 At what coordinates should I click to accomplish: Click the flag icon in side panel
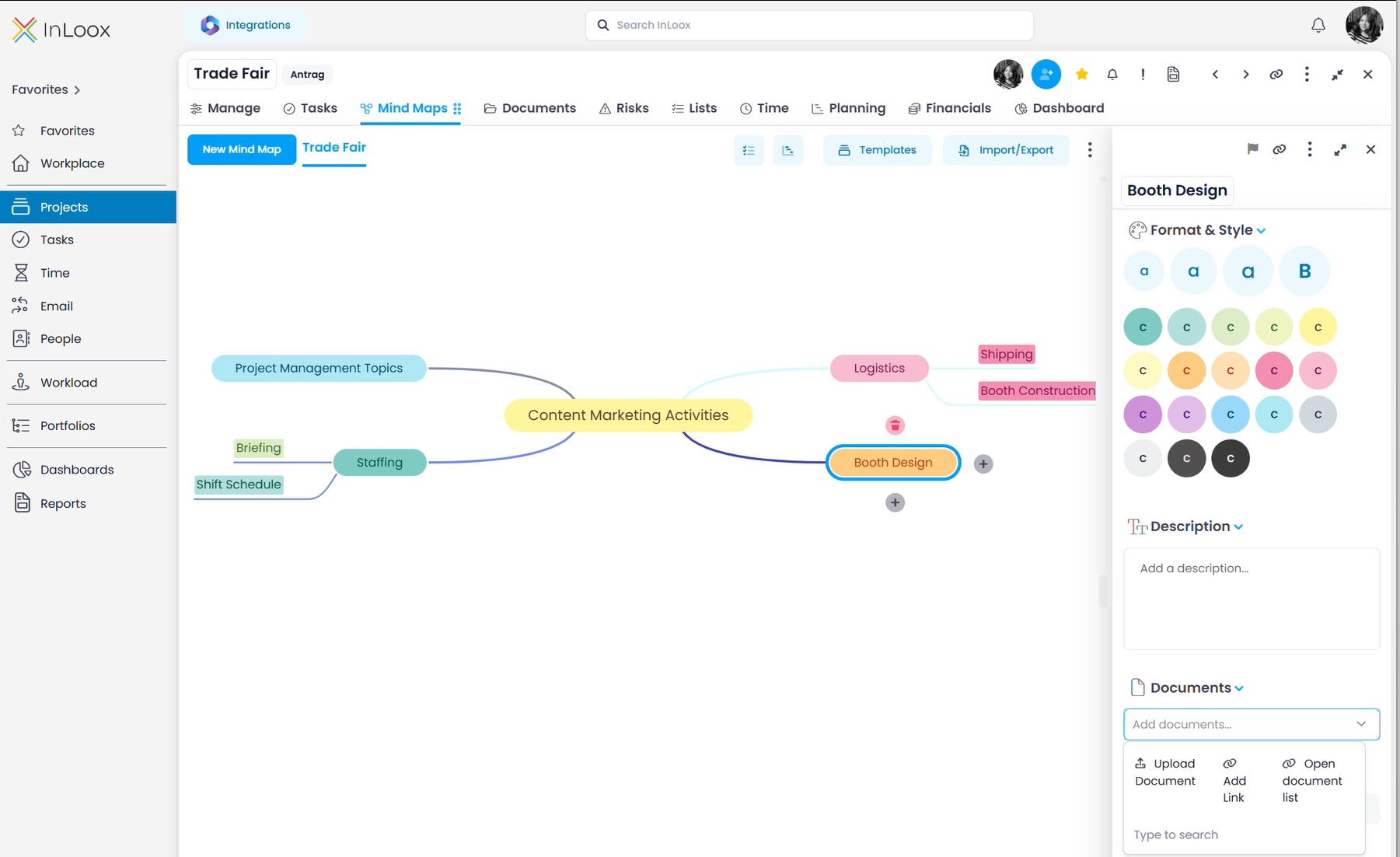click(1252, 149)
